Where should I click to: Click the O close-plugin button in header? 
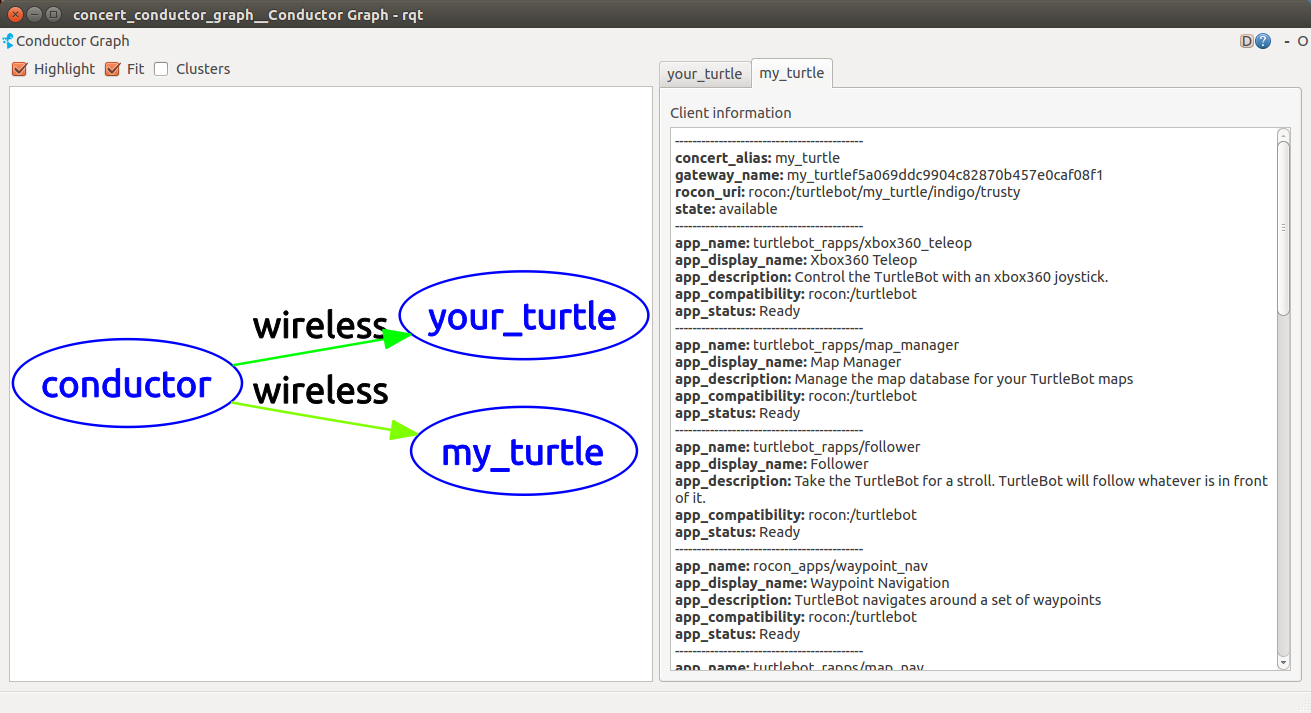1301,42
